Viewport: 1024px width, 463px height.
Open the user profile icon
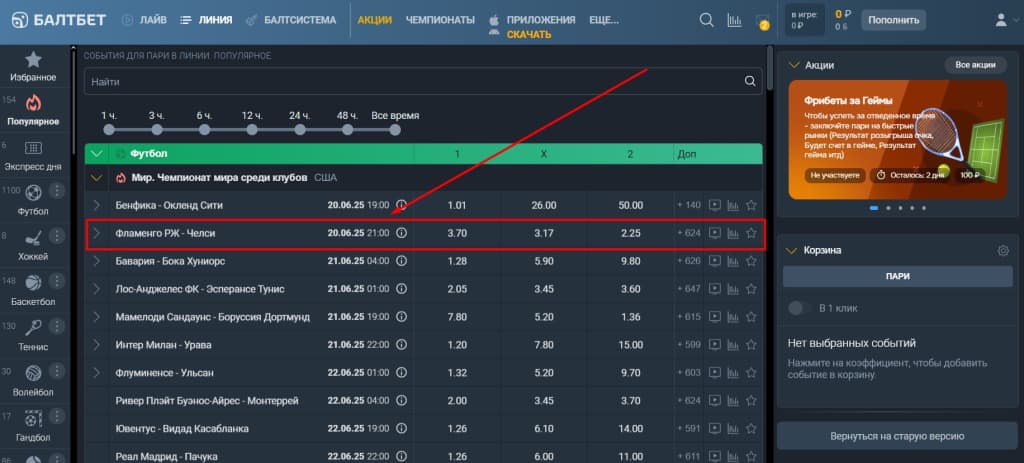tap(1000, 20)
